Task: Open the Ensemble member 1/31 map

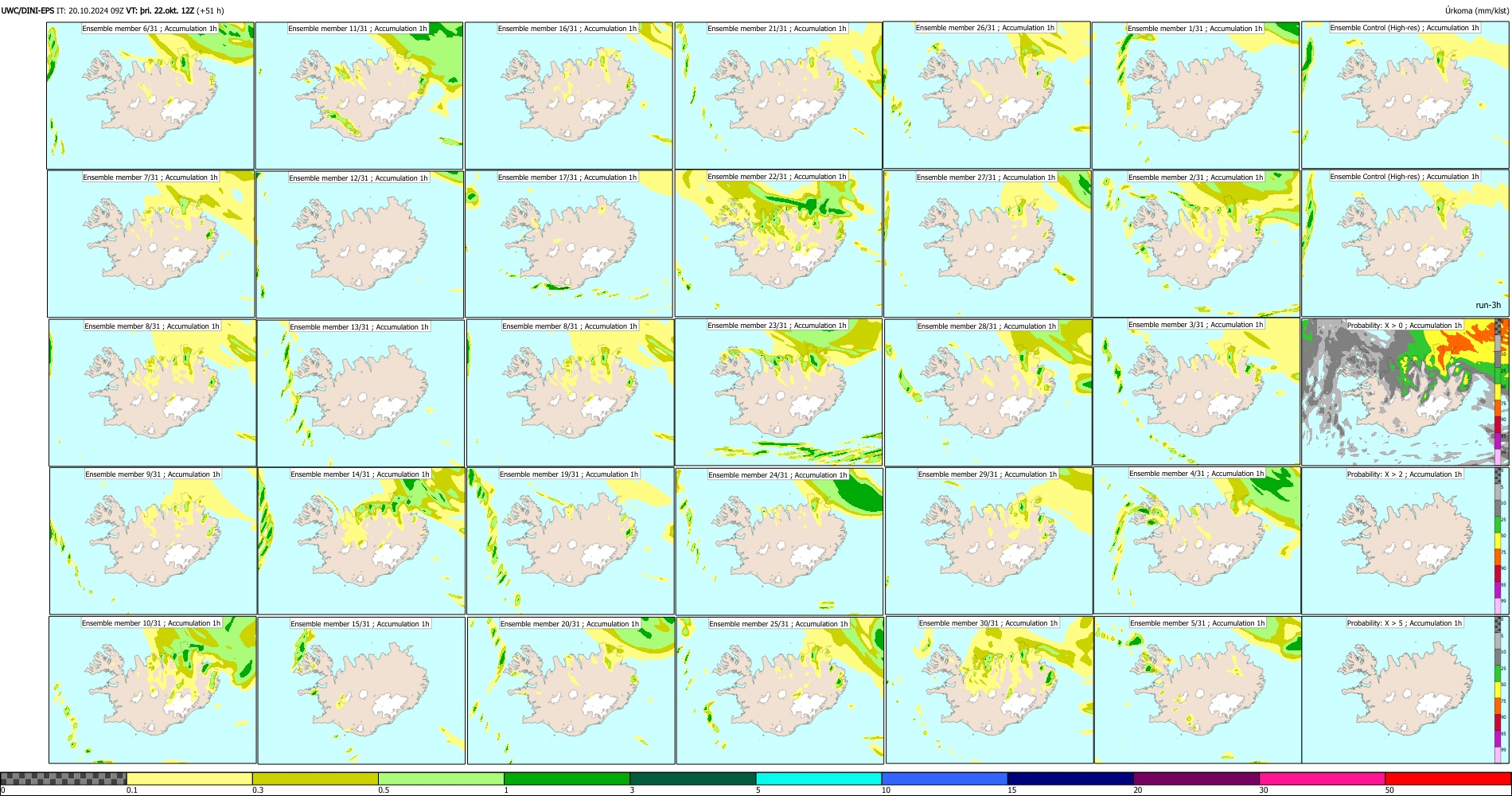Action: (x=1196, y=96)
